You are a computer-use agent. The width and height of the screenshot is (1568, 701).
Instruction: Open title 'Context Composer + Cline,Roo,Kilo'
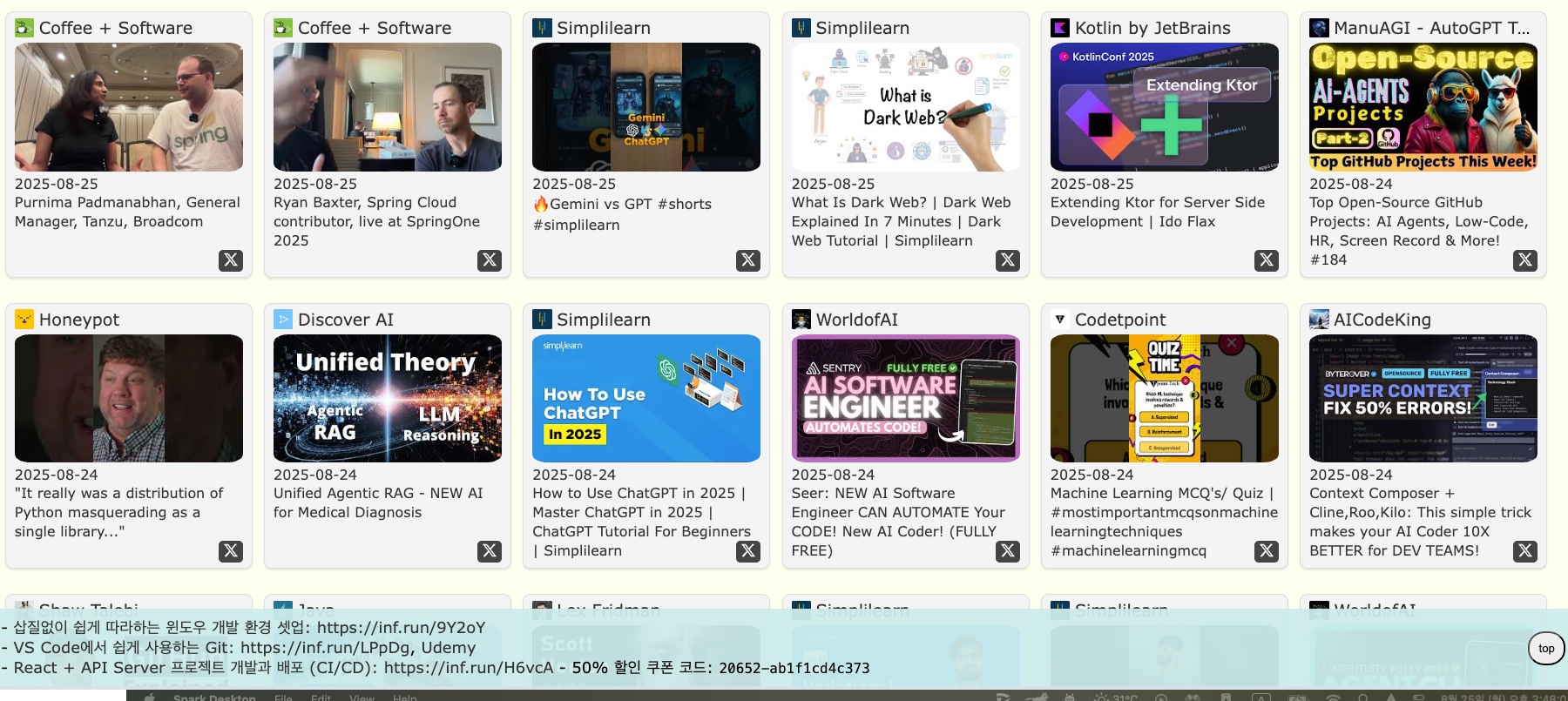coord(1420,522)
